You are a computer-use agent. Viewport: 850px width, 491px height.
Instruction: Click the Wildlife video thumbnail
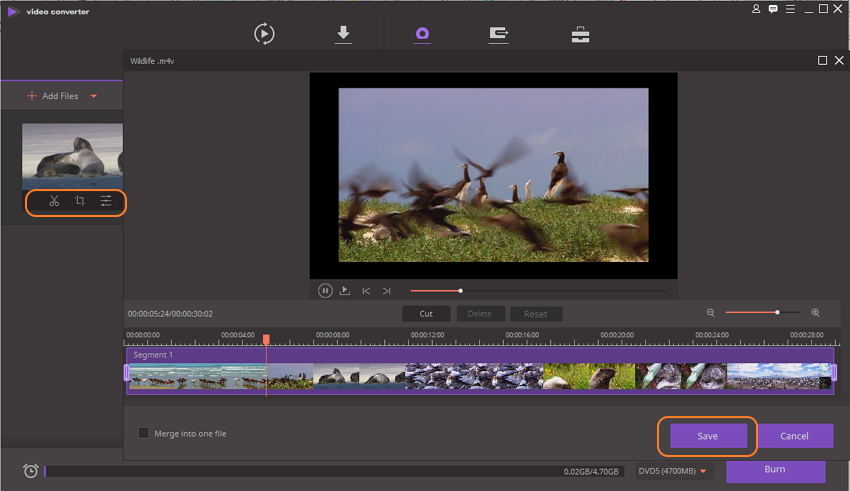[x=72, y=150]
